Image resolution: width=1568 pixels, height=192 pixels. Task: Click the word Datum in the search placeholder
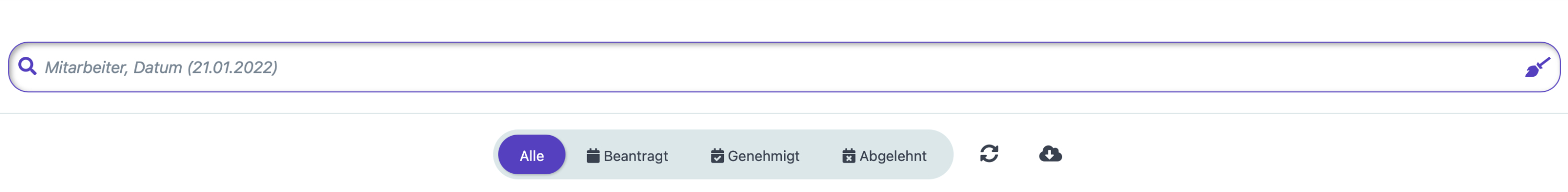tap(158, 67)
